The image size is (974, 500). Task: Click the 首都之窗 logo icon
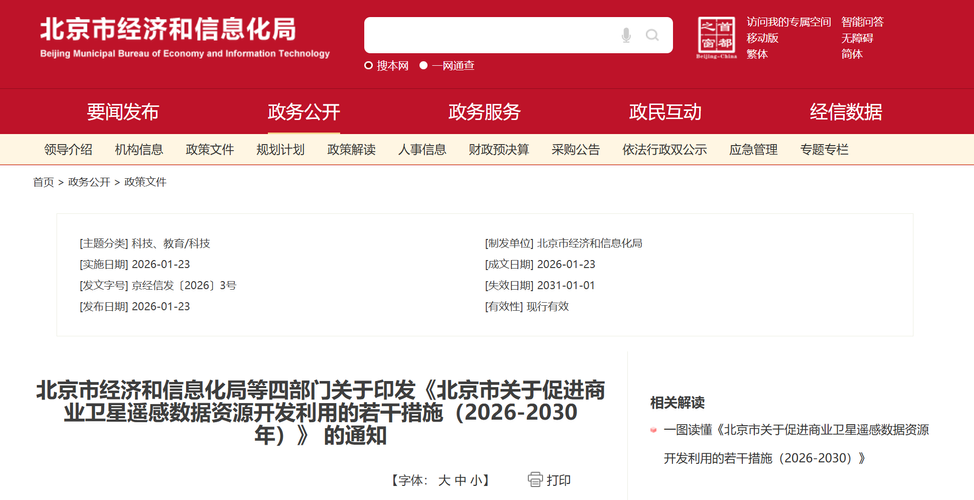click(716, 39)
